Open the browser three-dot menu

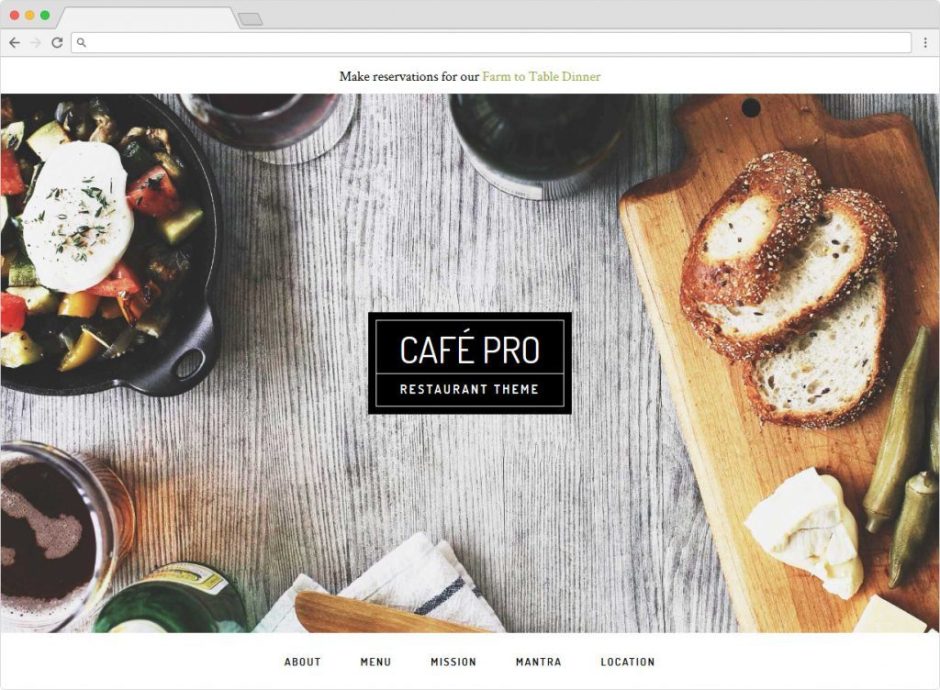coord(926,43)
